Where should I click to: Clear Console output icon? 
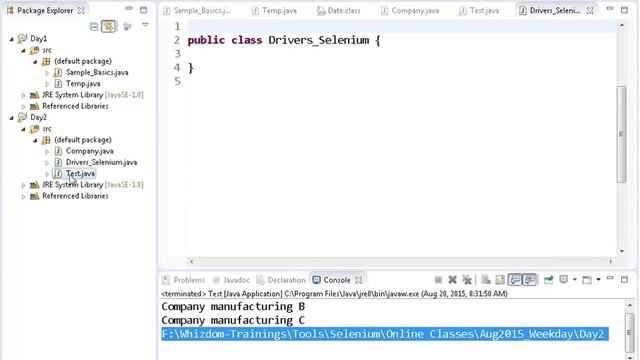486,280
